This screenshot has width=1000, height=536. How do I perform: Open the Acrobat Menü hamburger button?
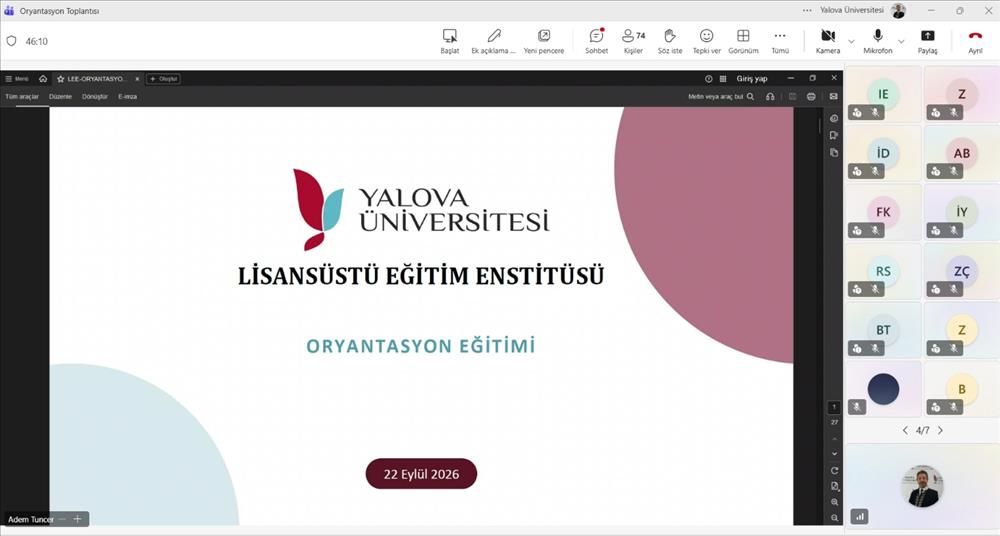(x=17, y=78)
